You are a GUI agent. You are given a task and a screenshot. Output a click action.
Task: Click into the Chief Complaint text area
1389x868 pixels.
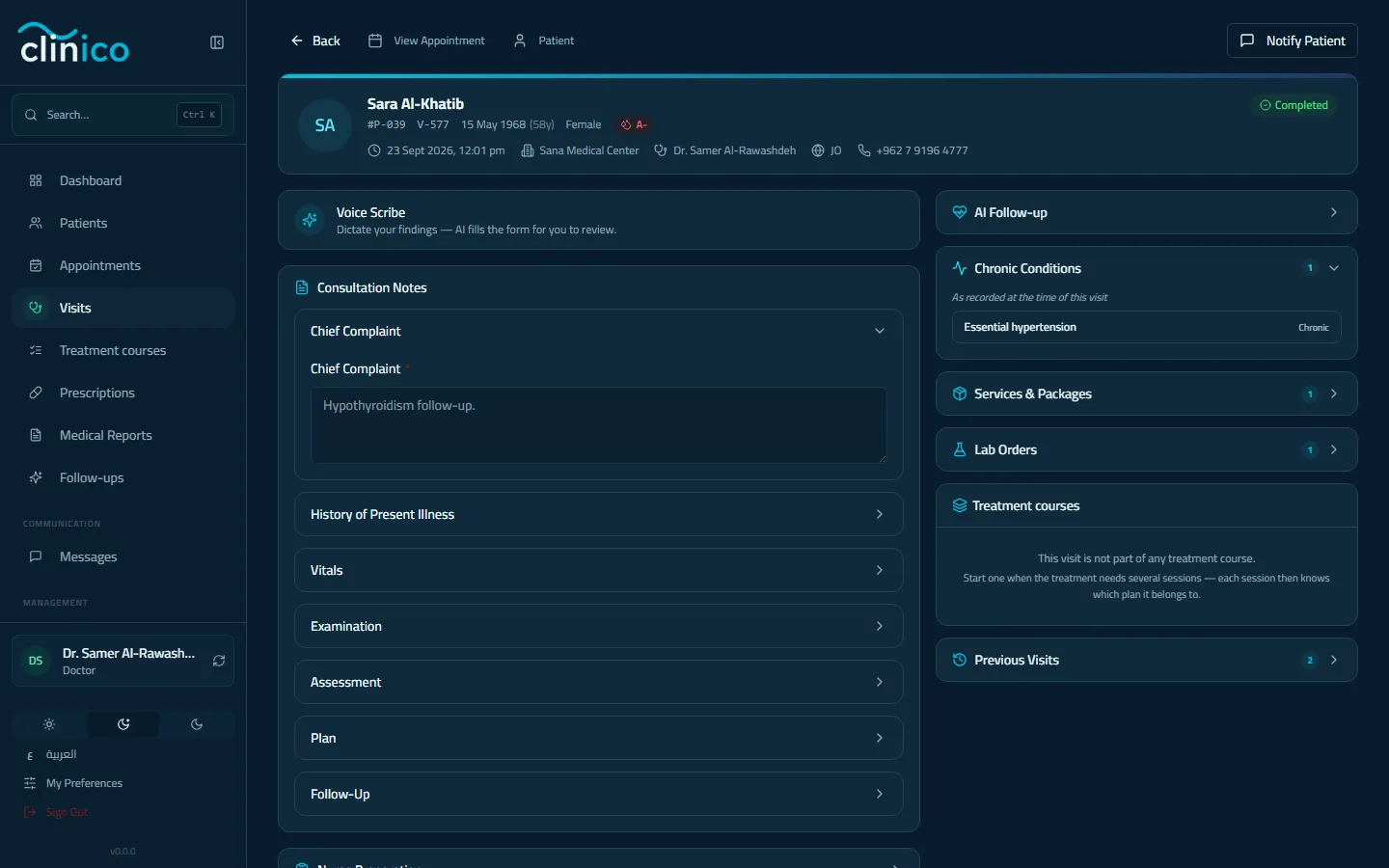click(599, 425)
